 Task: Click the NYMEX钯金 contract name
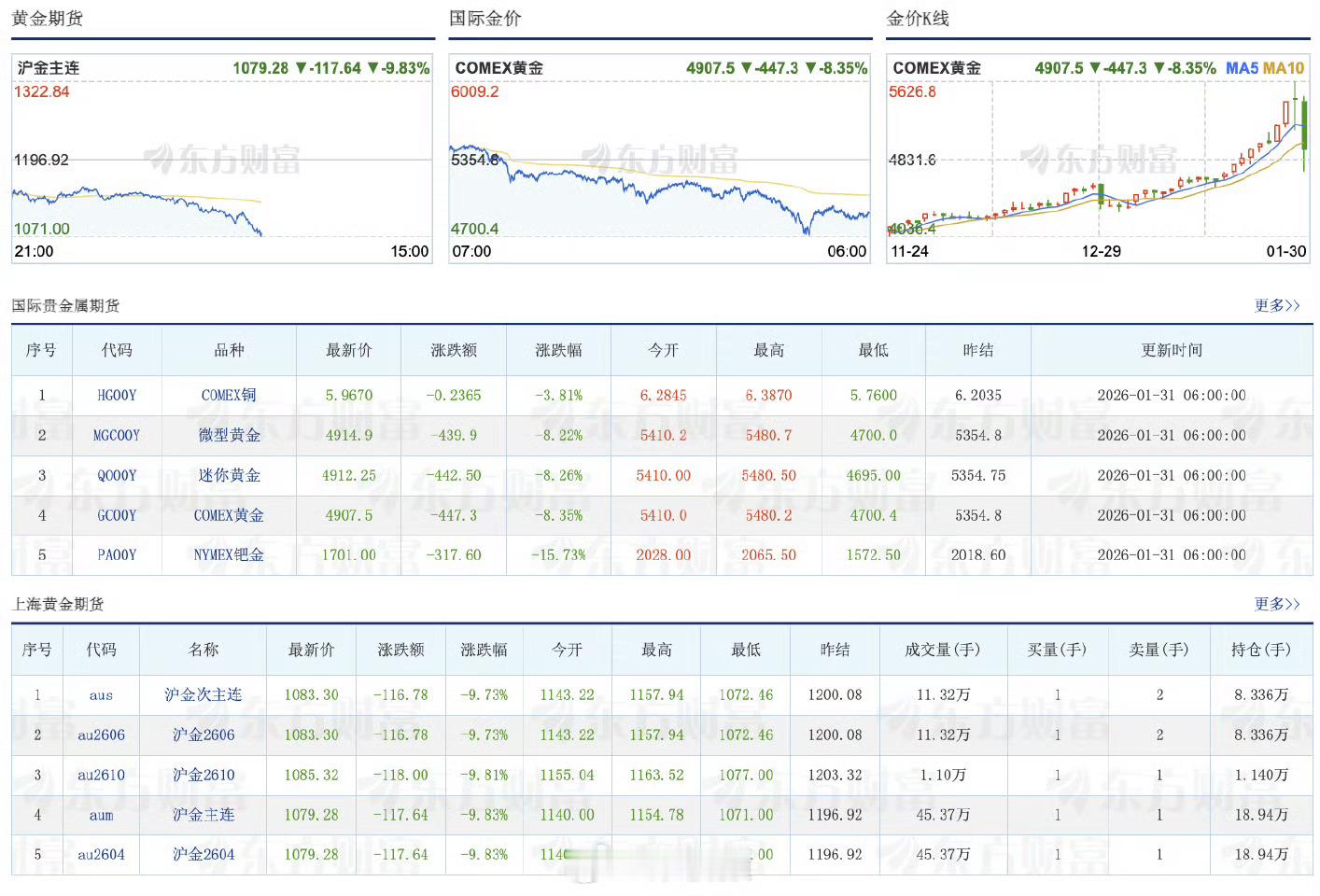point(228,554)
